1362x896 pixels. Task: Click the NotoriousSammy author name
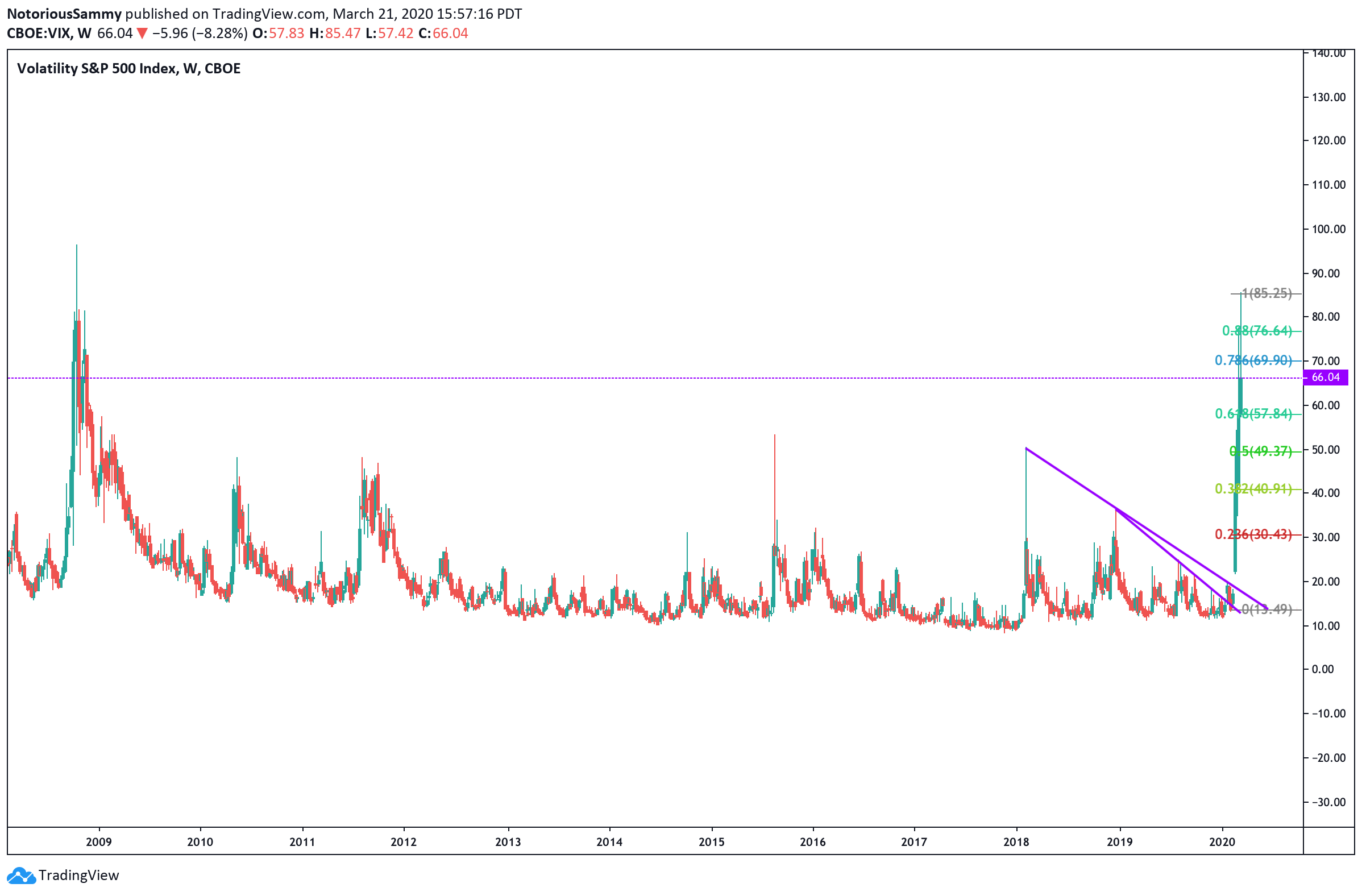click(64, 14)
